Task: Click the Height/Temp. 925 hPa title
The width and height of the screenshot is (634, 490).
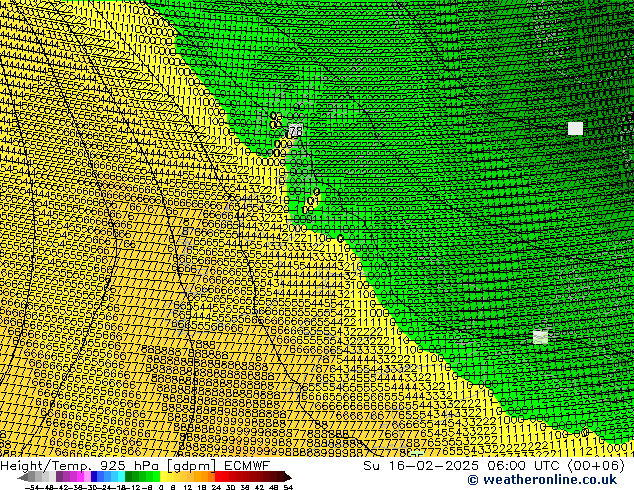Action: coord(82,465)
